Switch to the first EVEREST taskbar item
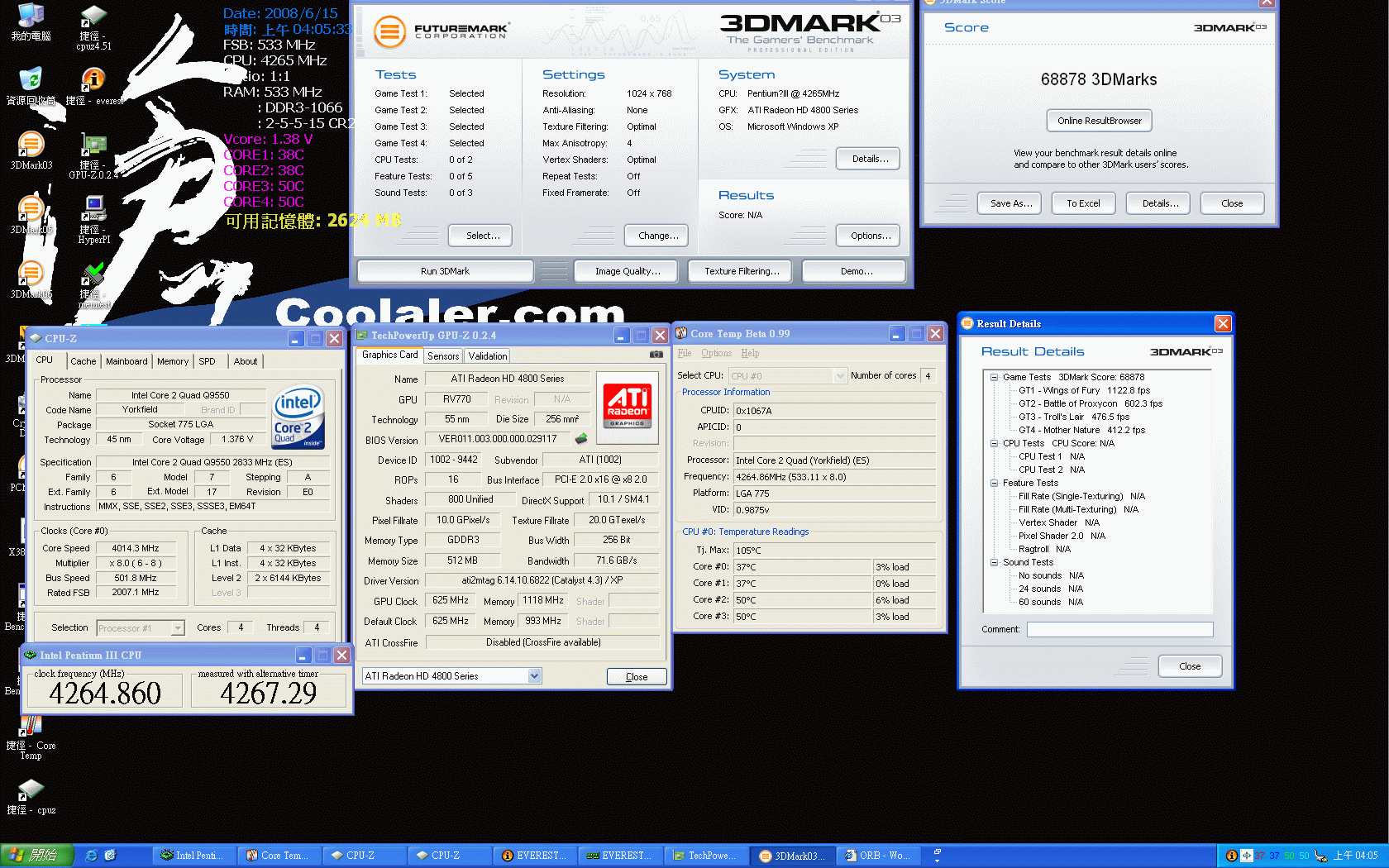 (534, 856)
